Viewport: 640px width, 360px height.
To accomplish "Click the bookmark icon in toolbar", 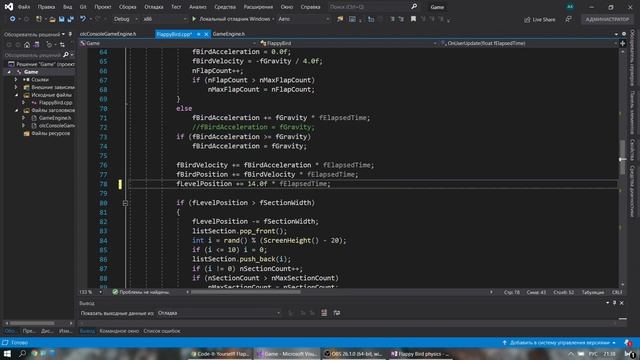I will 413,19.
